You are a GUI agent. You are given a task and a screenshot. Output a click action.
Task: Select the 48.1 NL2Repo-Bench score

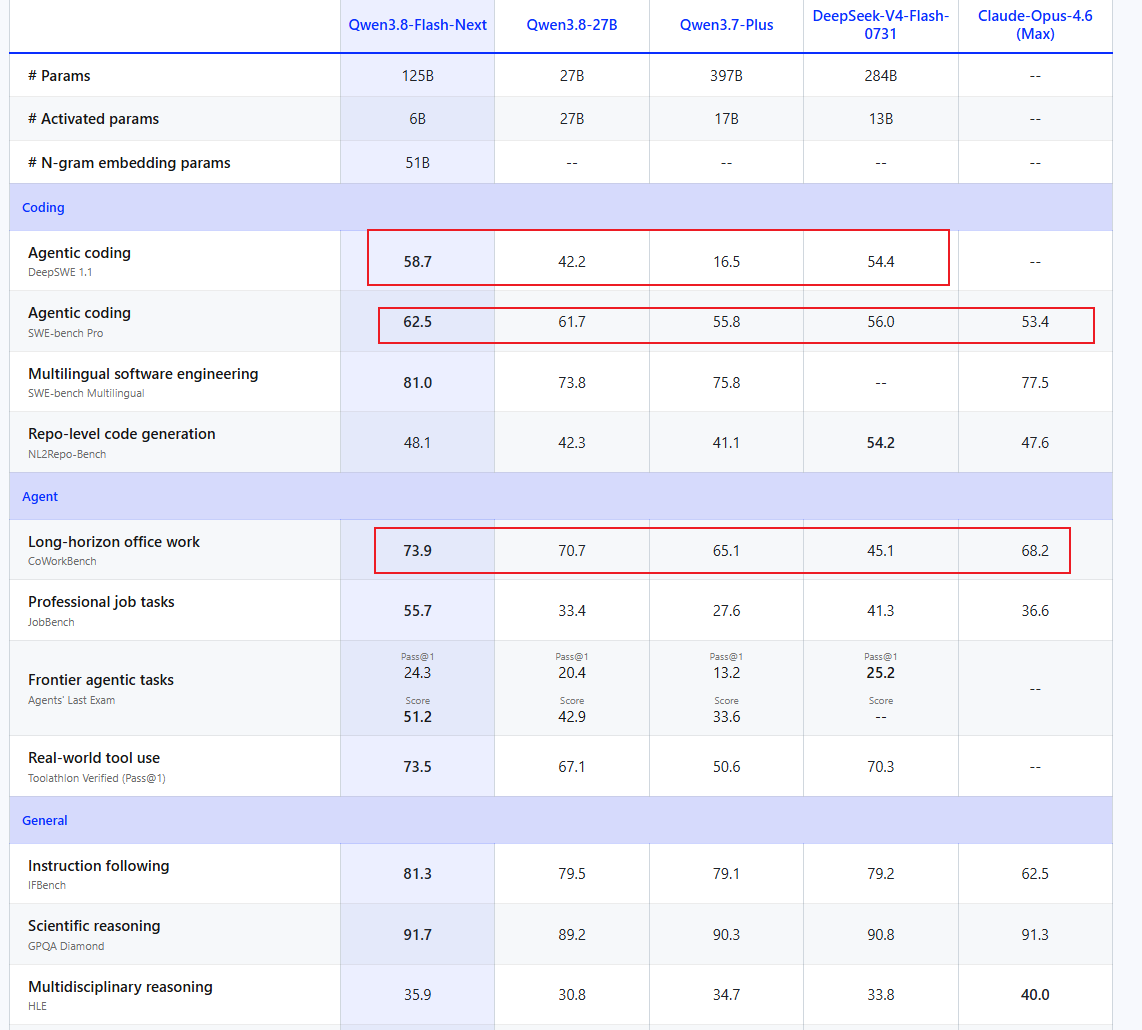pos(417,443)
